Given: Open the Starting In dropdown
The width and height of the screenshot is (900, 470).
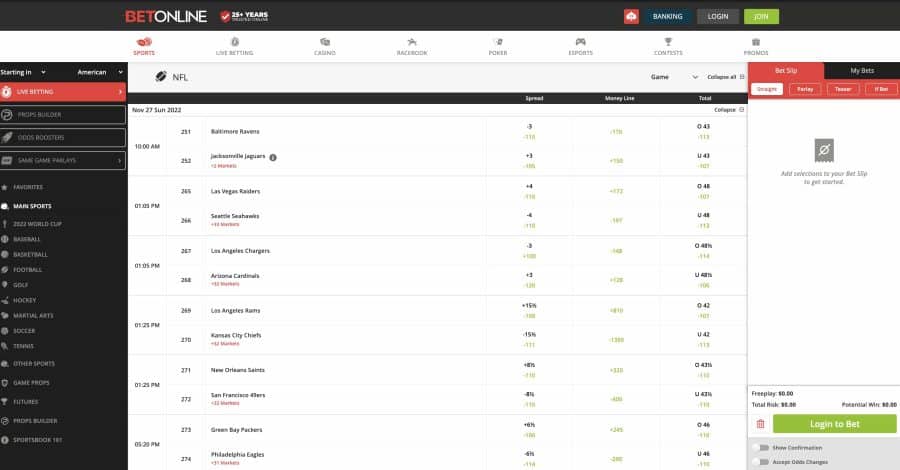Looking at the screenshot, I should (23, 72).
